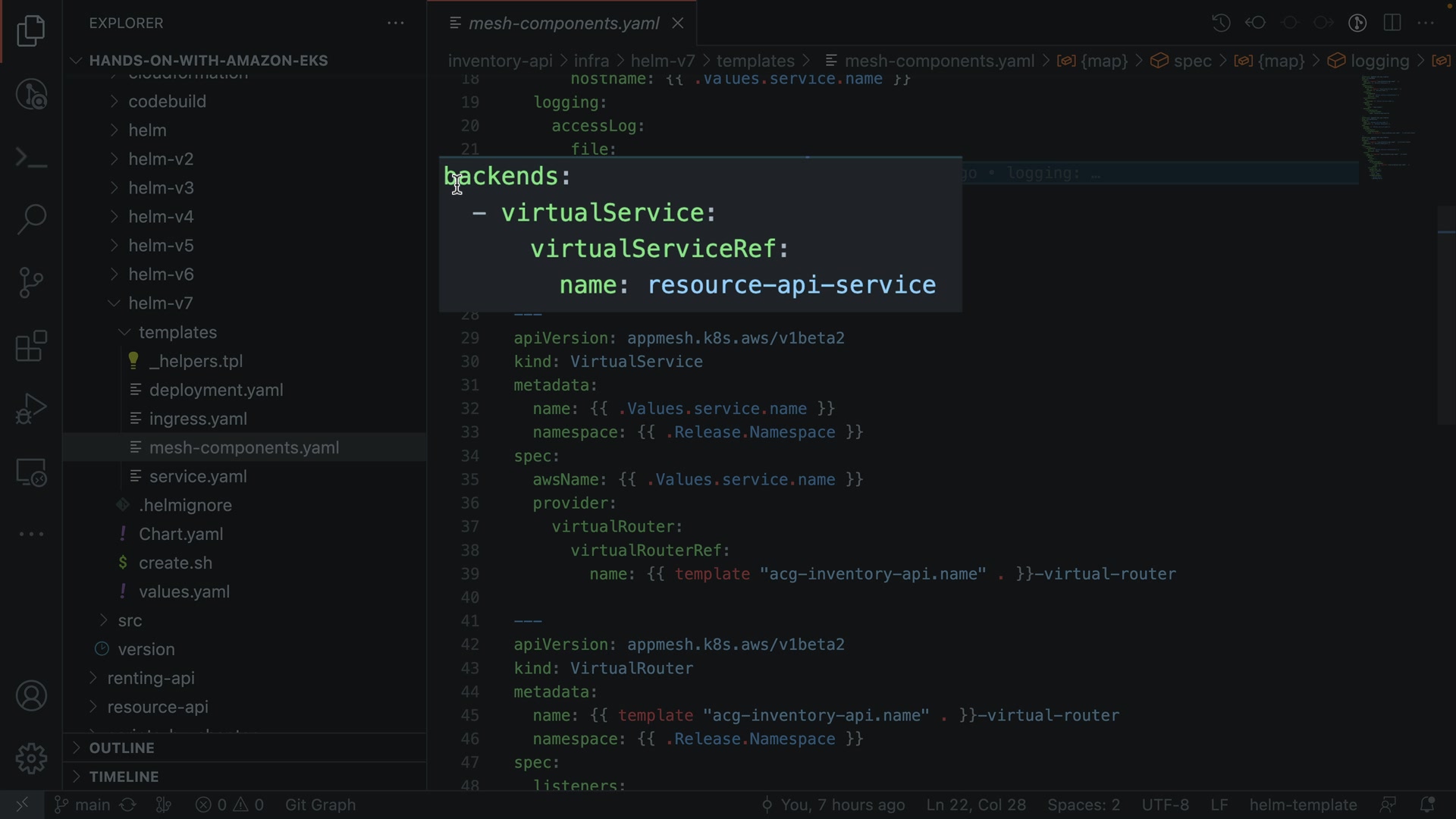This screenshot has width=1456, height=819.
Task: Select the mesh-components.yaml editor tab
Action: point(563,24)
